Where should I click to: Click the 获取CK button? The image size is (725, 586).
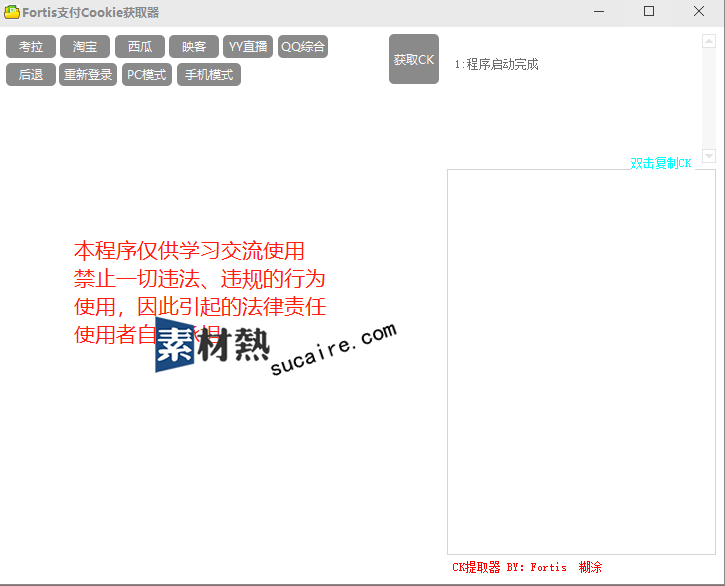tap(414, 59)
